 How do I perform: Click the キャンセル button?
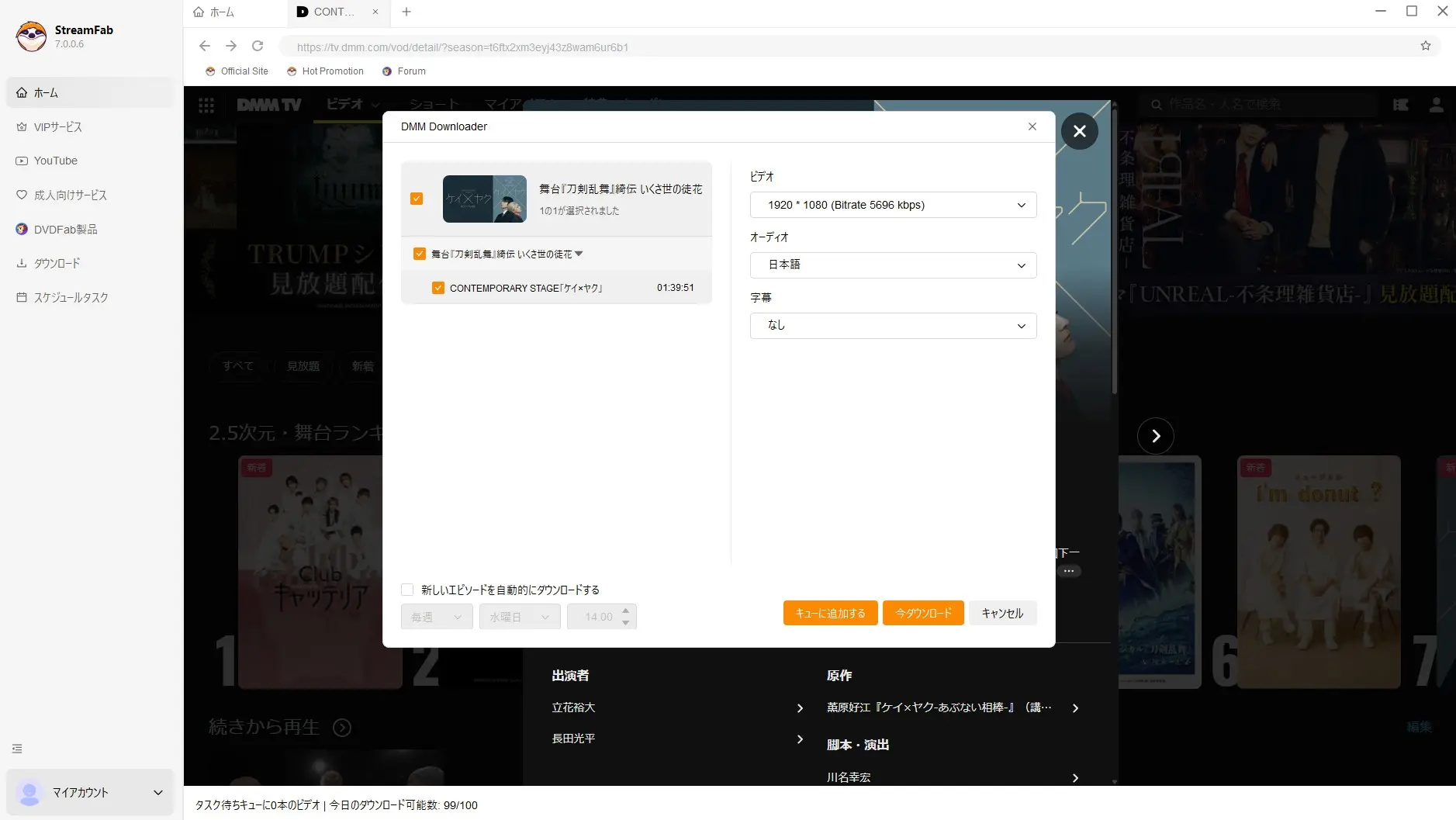coord(1002,613)
